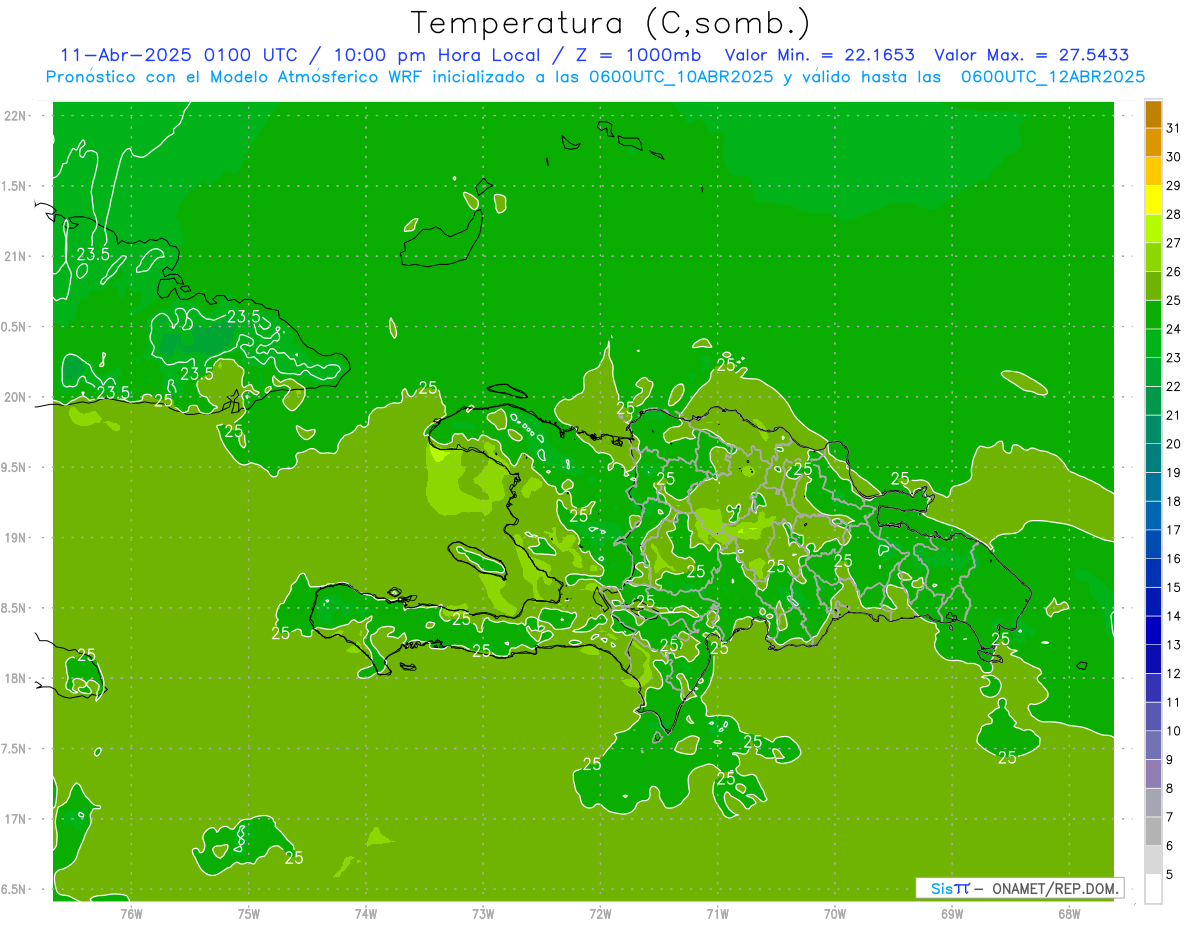Image resolution: width=1200 pixels, height=927 pixels.
Task: Click the date '11-Abr-2025 0100 UTC'
Action: click(178, 55)
